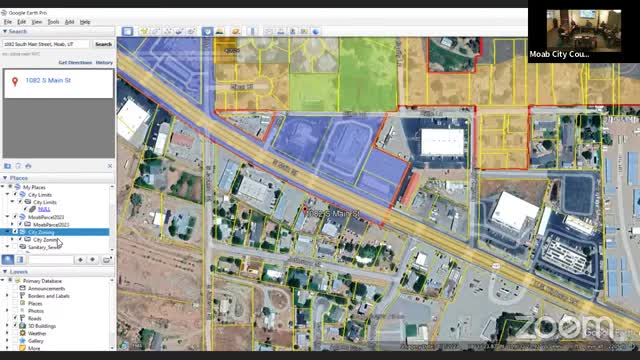Move item down with the down arrow
This screenshot has width=640, height=360.
[x=93, y=260]
